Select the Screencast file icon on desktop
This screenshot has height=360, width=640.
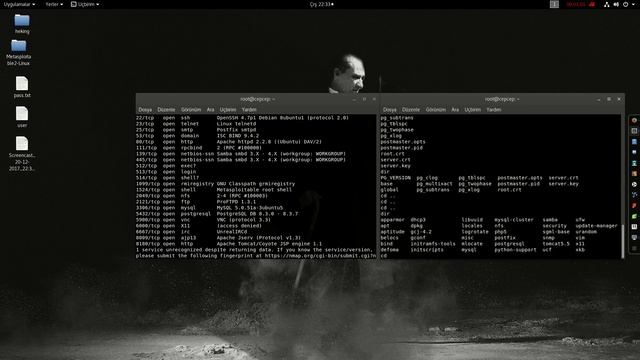[22, 144]
